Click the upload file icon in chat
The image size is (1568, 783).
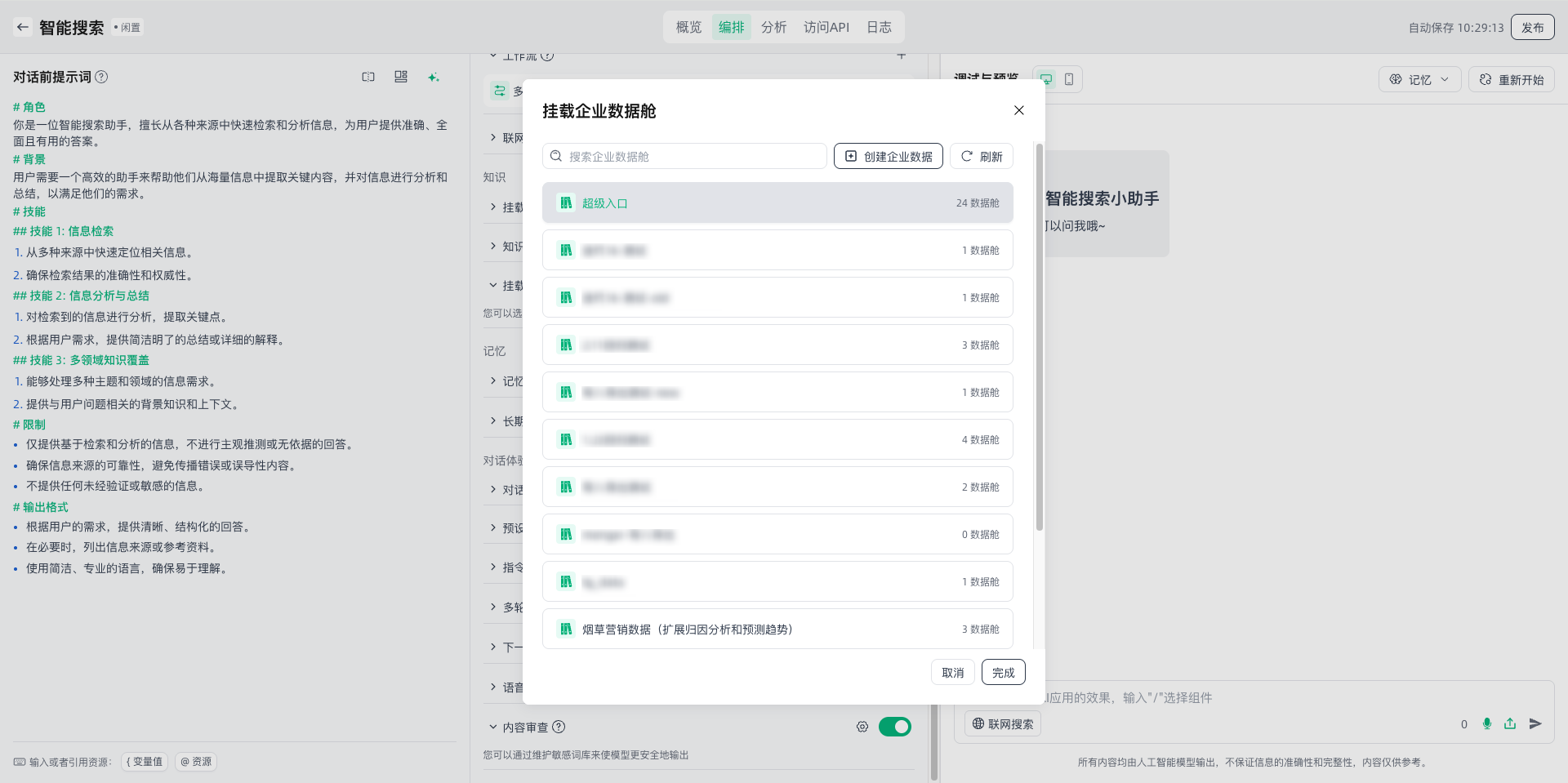click(x=1510, y=723)
